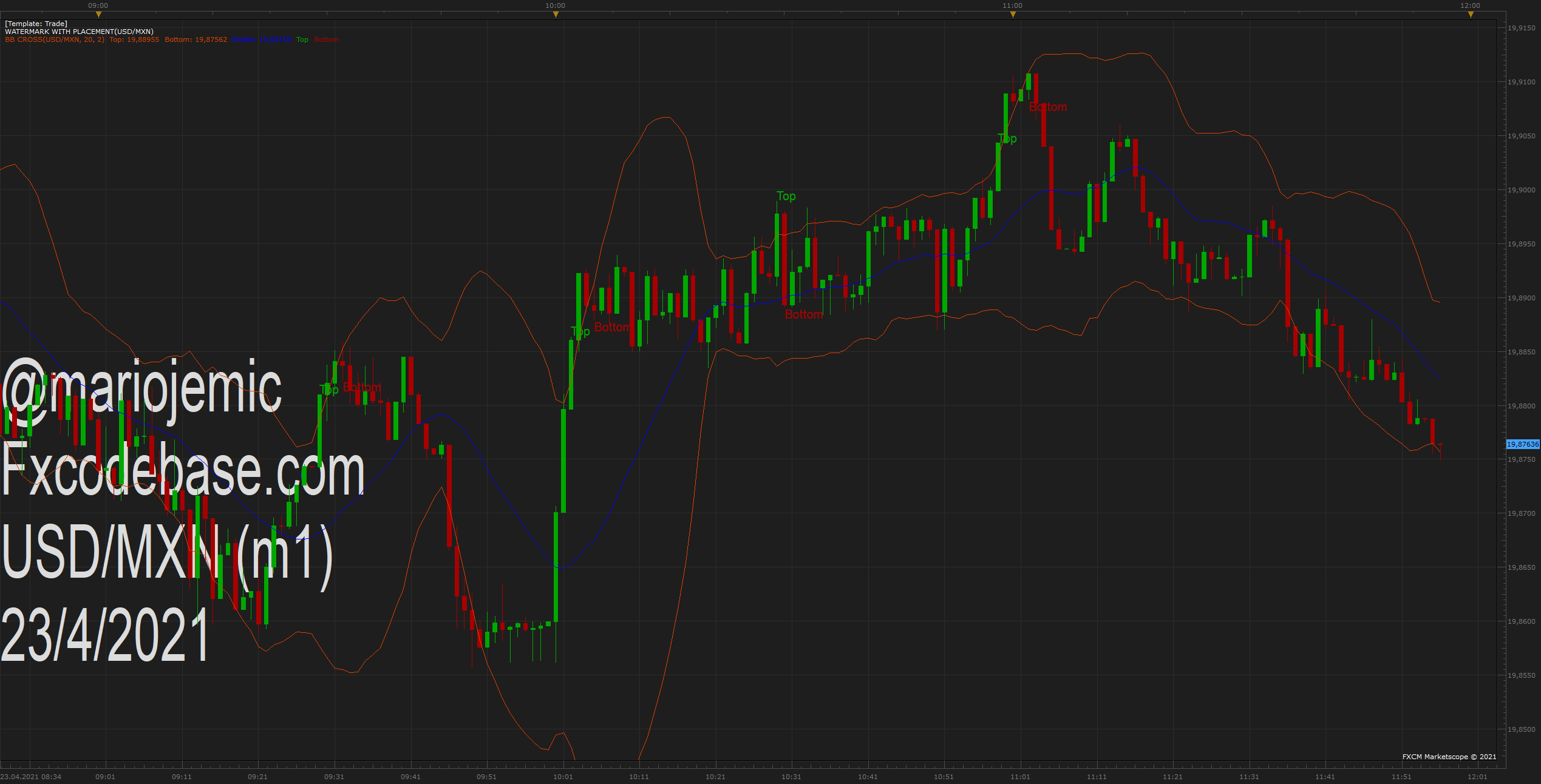The image size is (1541, 784).
Task: Click the 12:01 time axis label
Action: click(1477, 777)
